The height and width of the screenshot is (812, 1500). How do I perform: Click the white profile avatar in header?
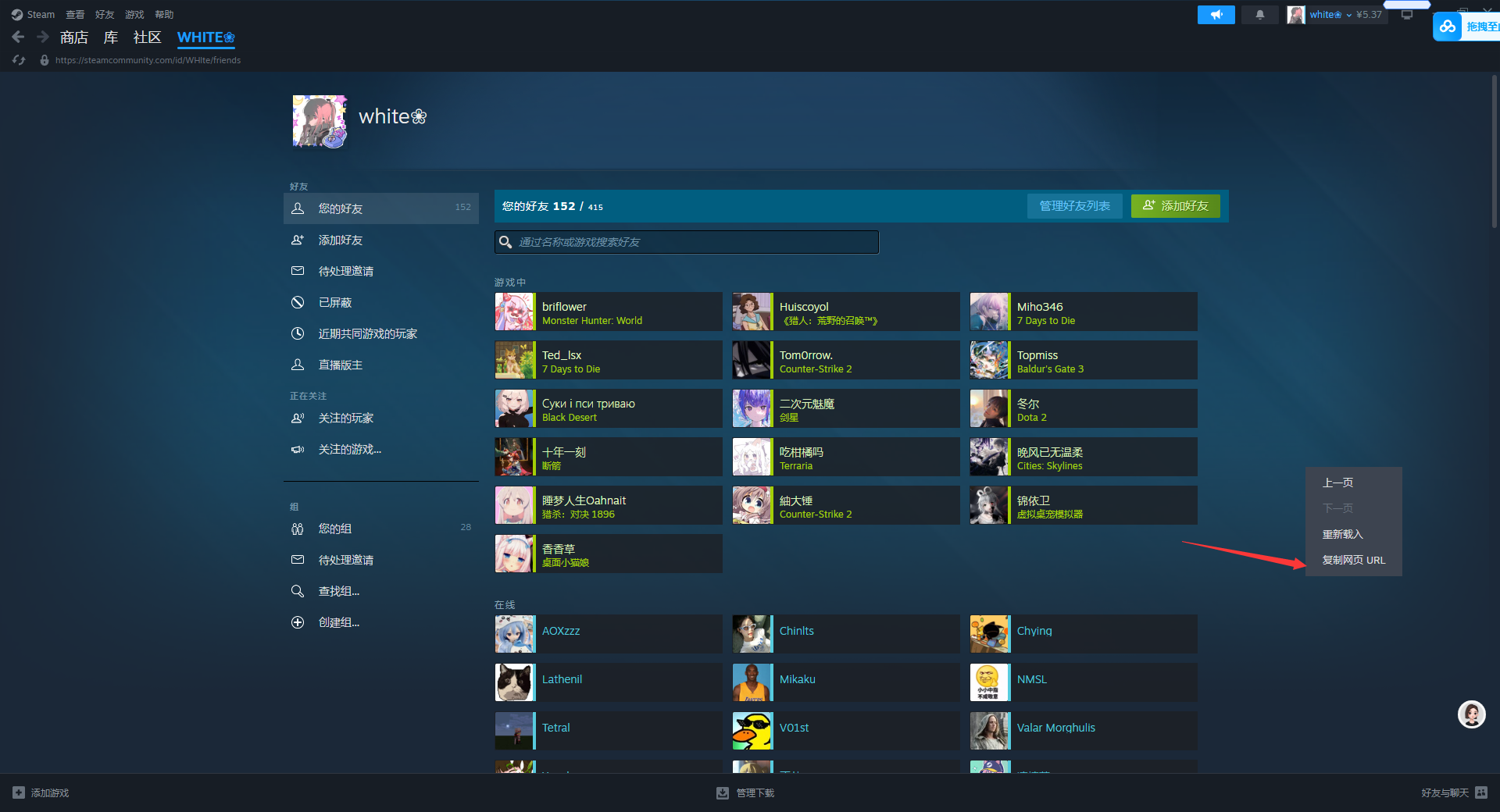point(1296,15)
